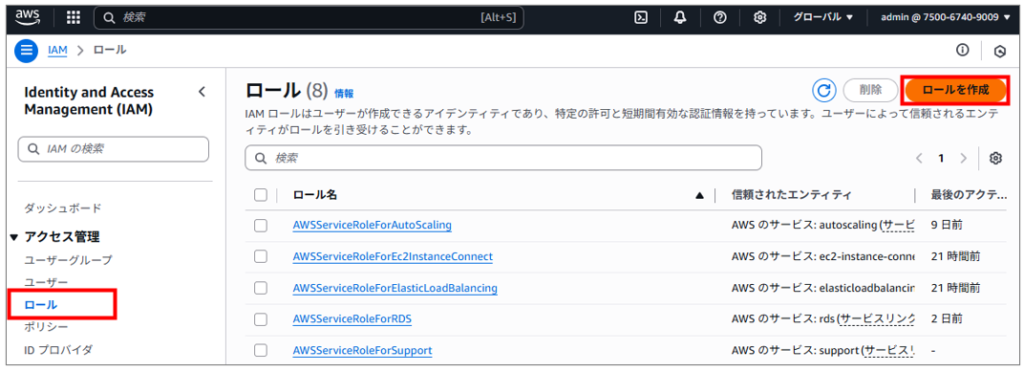Open the グローバル region dropdown
Viewport: 1024px width, 372px height.
click(x=823, y=18)
